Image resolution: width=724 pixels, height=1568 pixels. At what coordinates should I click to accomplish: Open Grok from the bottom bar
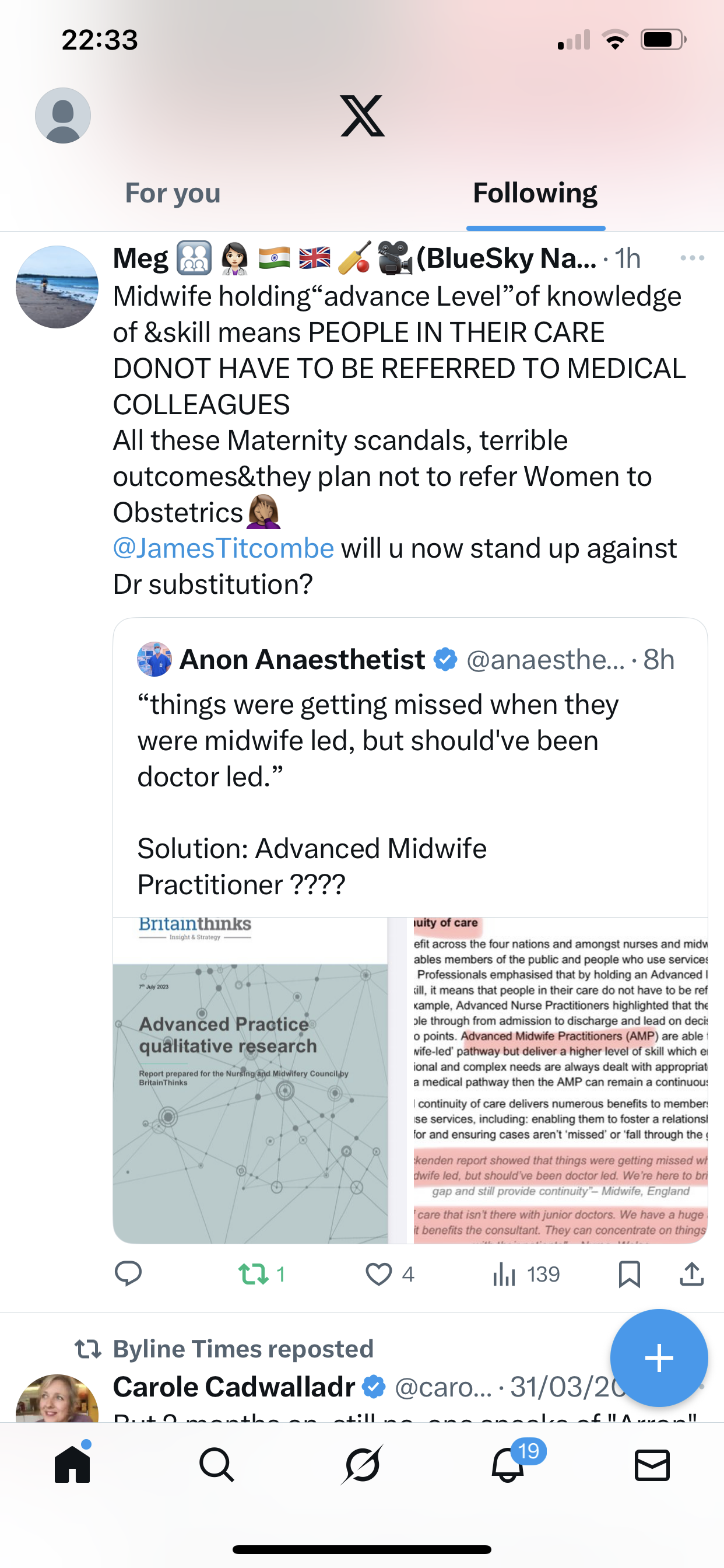362,1465
